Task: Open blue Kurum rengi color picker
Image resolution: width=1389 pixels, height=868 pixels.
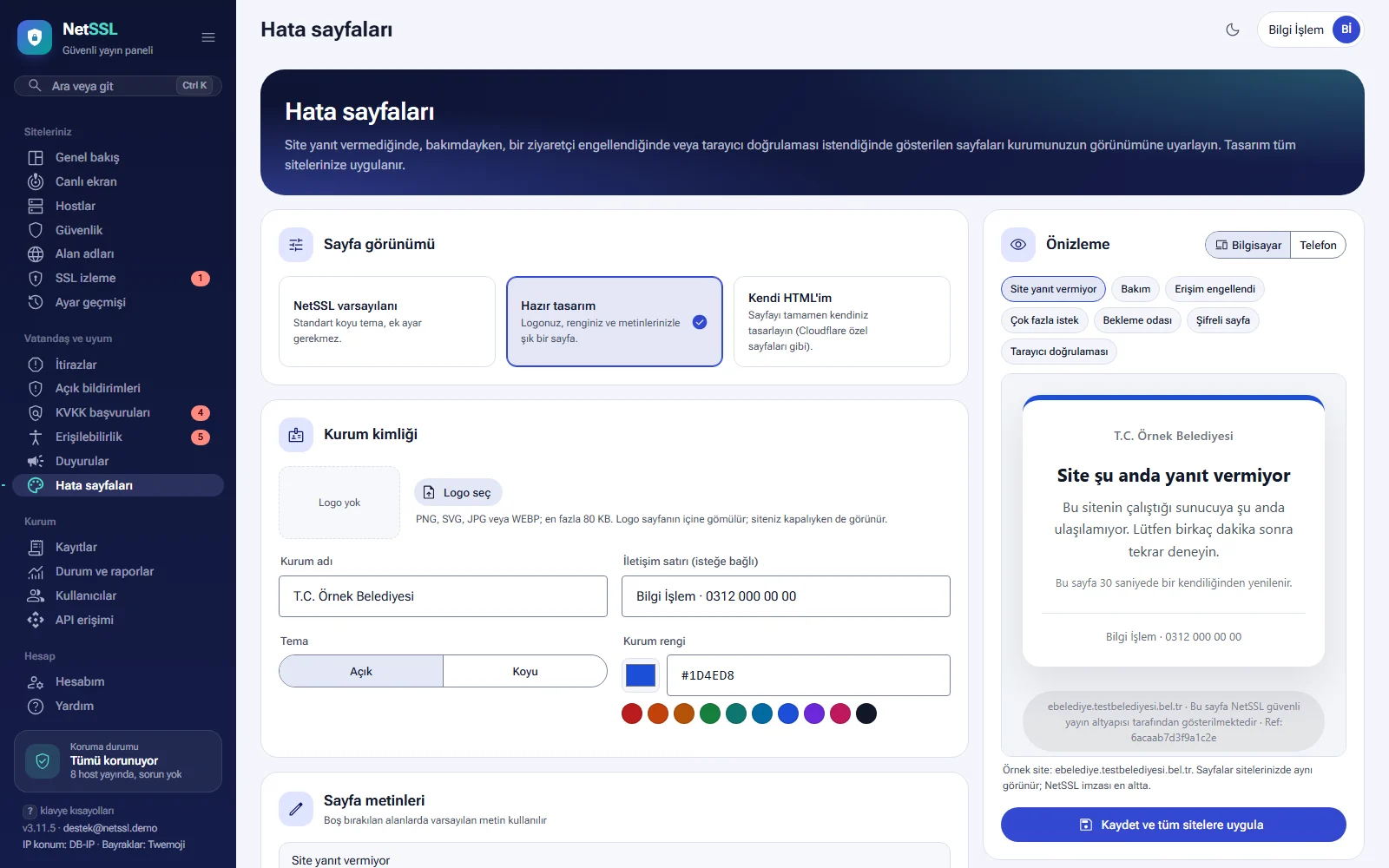Action: 641,675
